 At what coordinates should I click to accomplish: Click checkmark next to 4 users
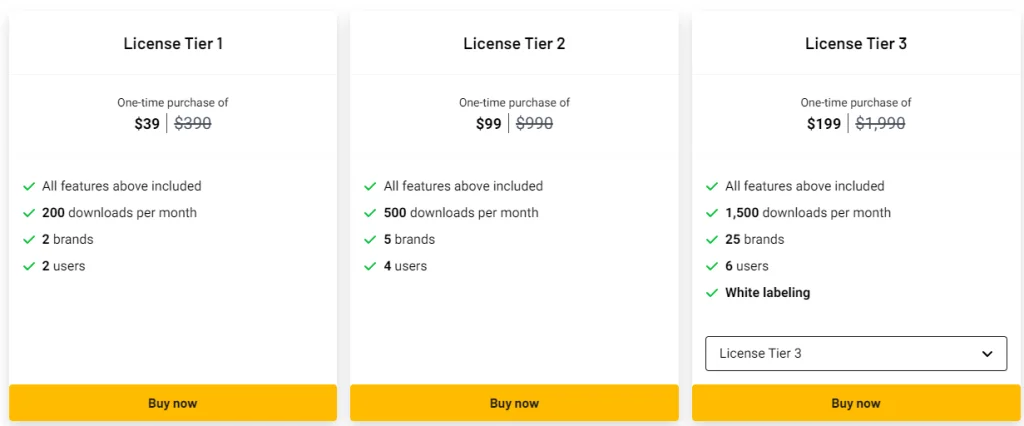click(371, 267)
